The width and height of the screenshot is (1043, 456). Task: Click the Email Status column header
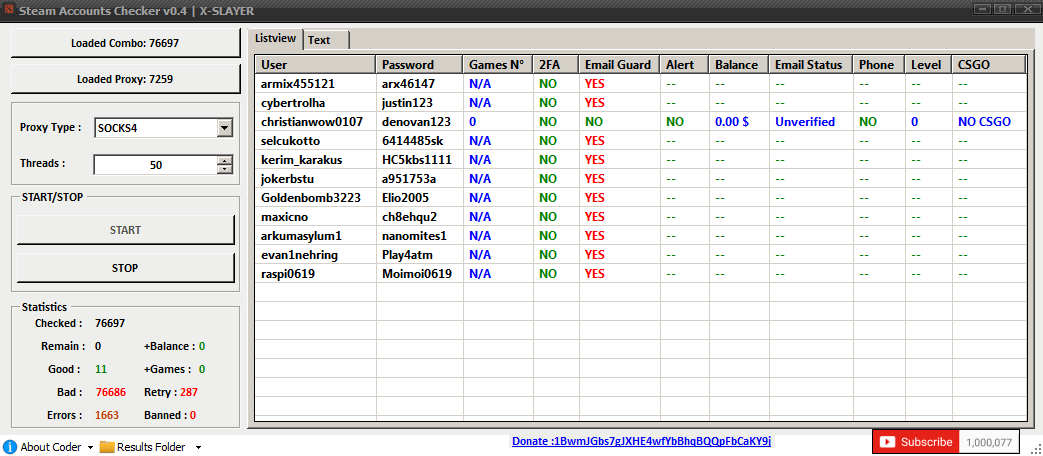tap(810, 64)
